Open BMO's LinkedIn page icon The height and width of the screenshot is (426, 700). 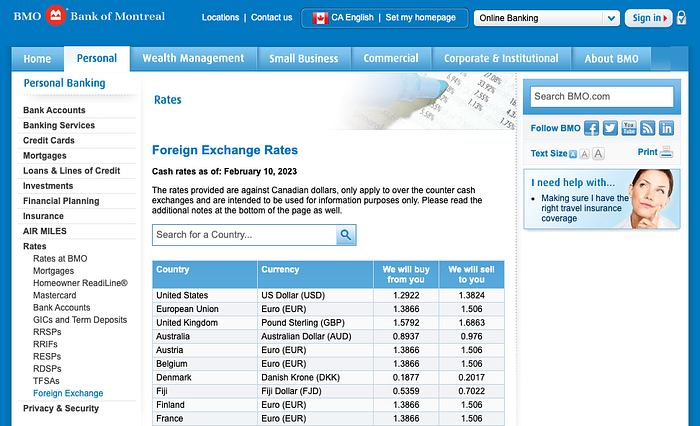point(667,128)
